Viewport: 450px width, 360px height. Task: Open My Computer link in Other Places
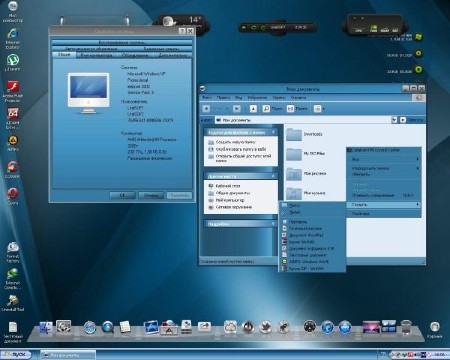coord(226,200)
